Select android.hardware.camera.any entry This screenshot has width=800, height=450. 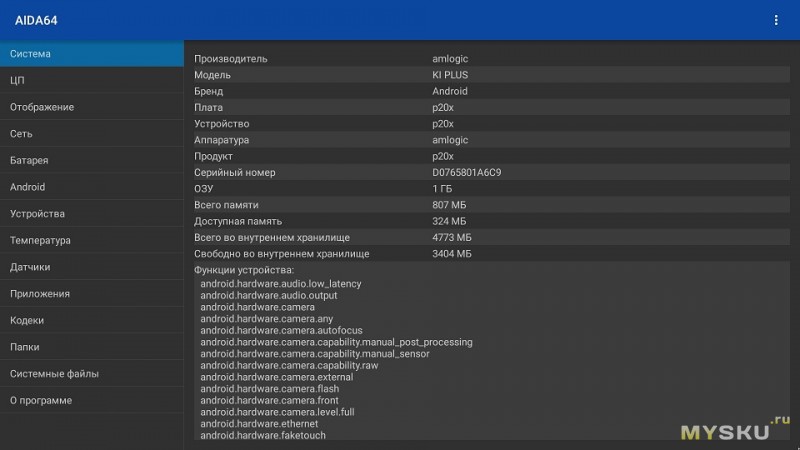[266, 319]
